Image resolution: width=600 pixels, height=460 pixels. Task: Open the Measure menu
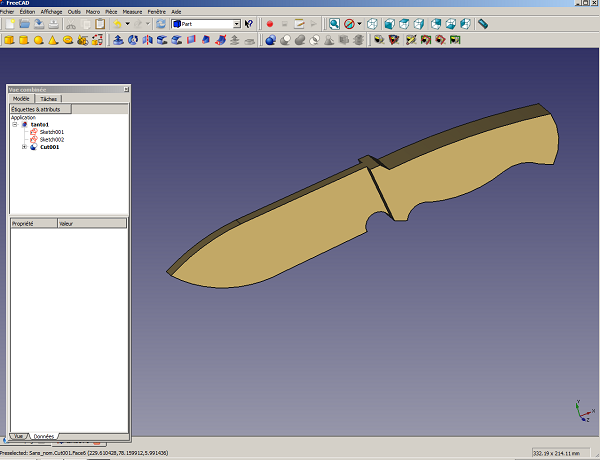click(132, 12)
